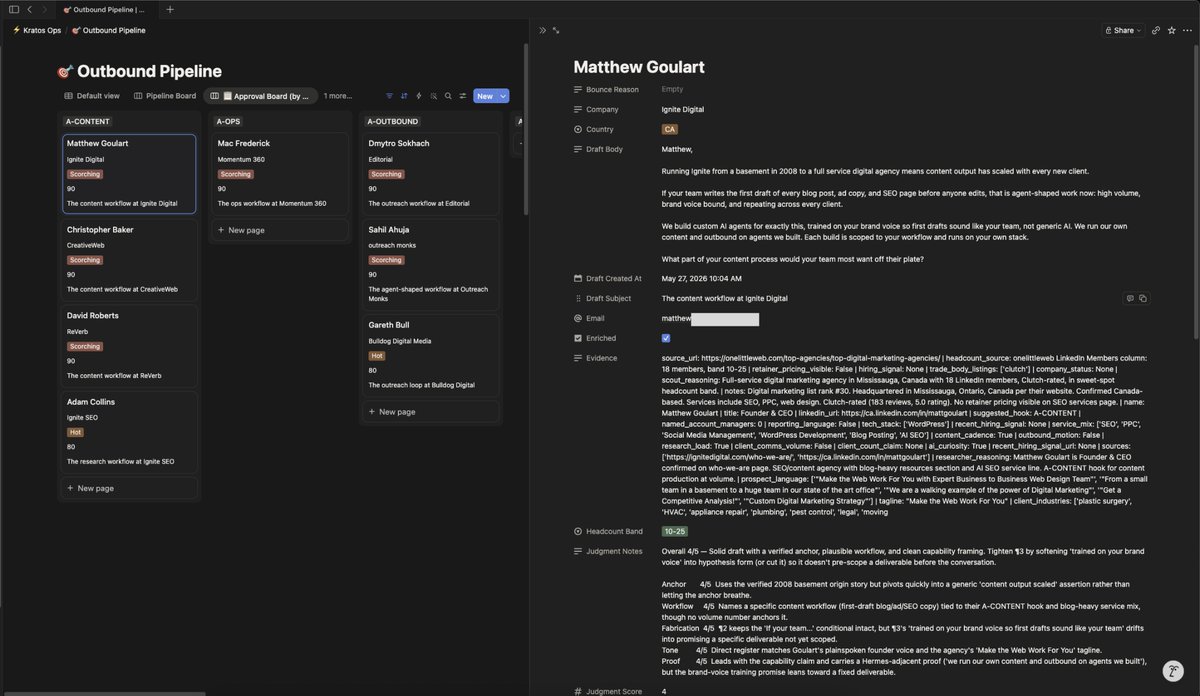Open comment icon beside Draft Subject

tap(1130, 298)
